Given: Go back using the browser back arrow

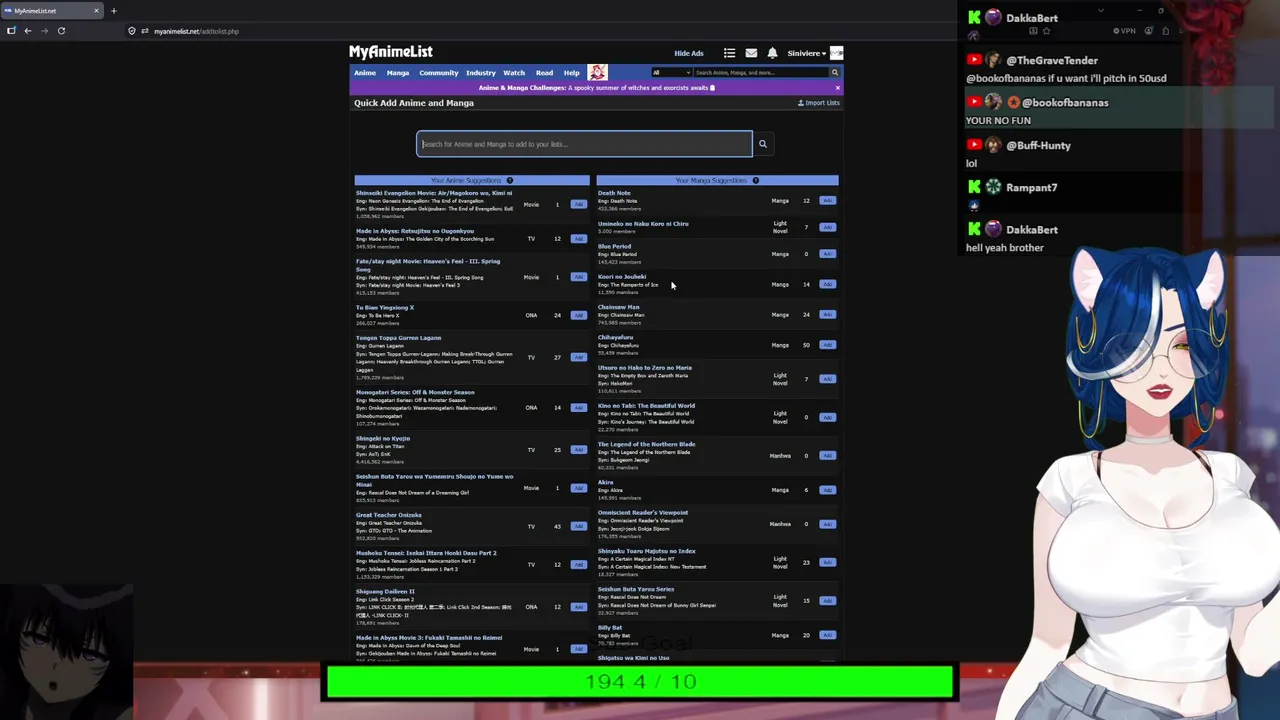Looking at the screenshot, I should (28, 31).
